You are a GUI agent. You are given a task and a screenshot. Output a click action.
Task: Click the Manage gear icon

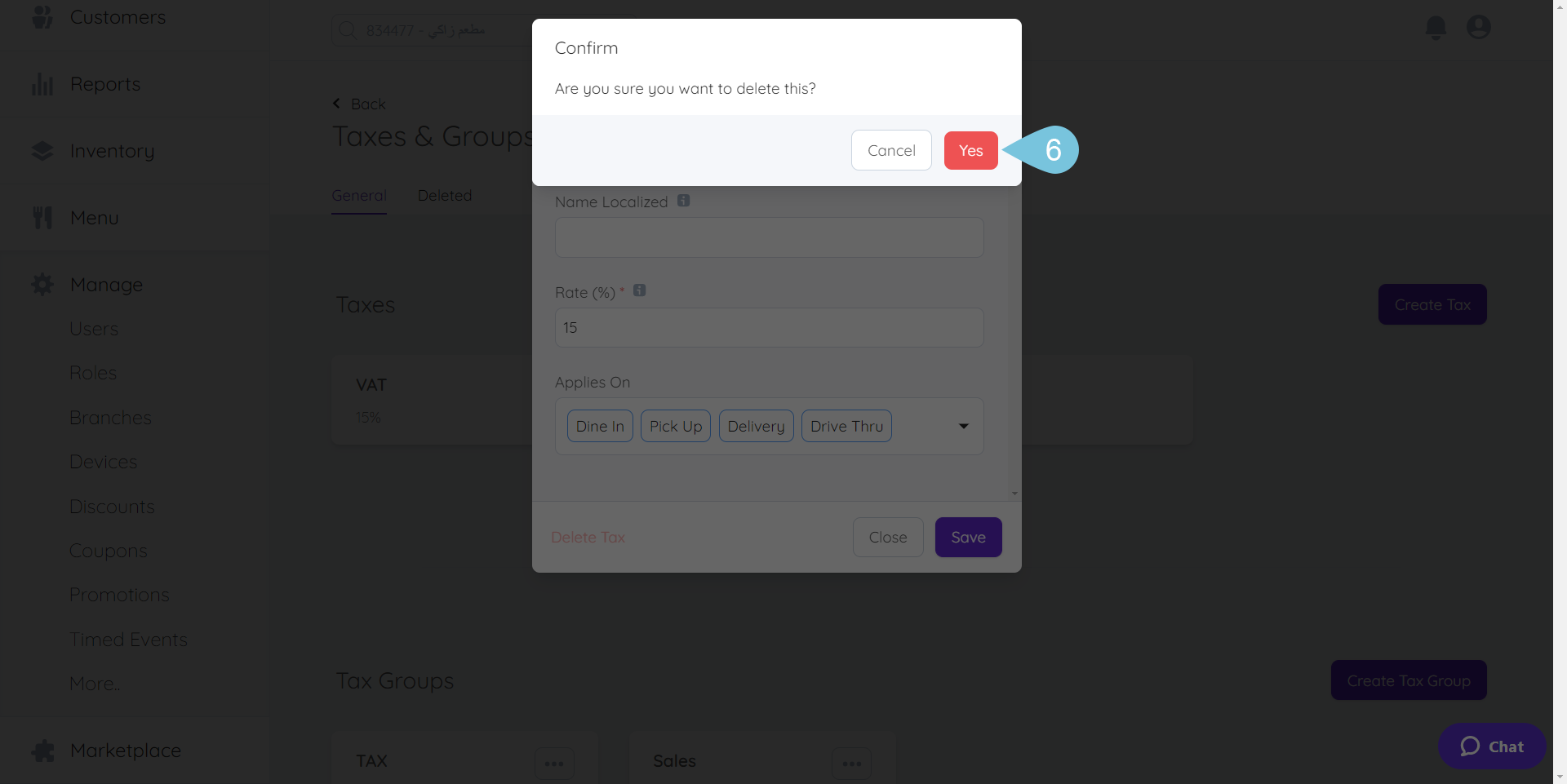[42, 285]
